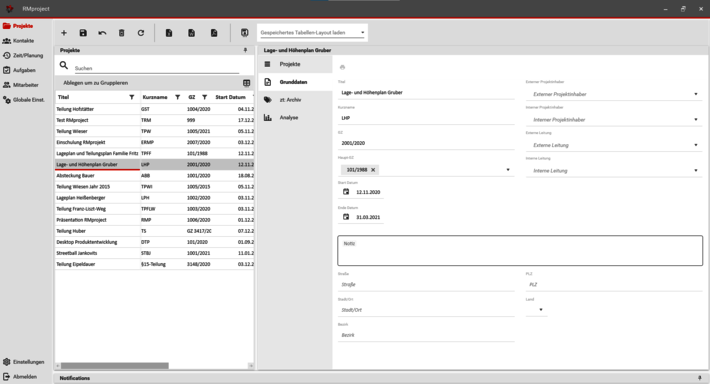Screen dimensions: 710x384
Task: Add a new project with the plus icon
Action: 64,33
